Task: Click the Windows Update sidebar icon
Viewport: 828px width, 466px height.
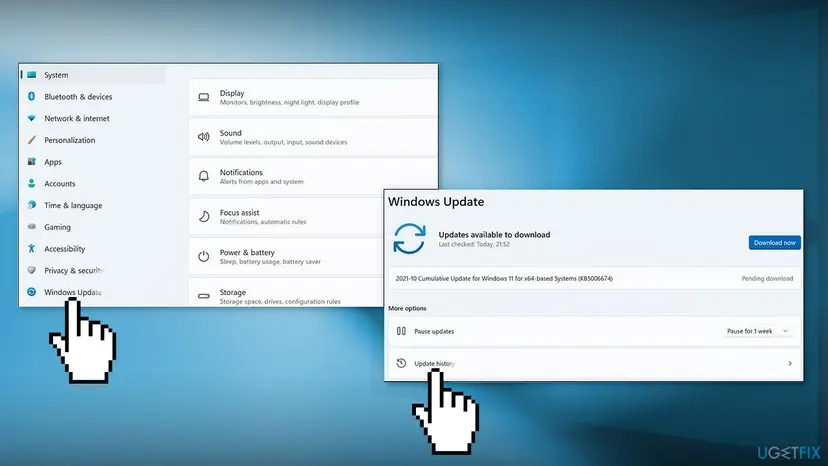Action: click(x=32, y=292)
